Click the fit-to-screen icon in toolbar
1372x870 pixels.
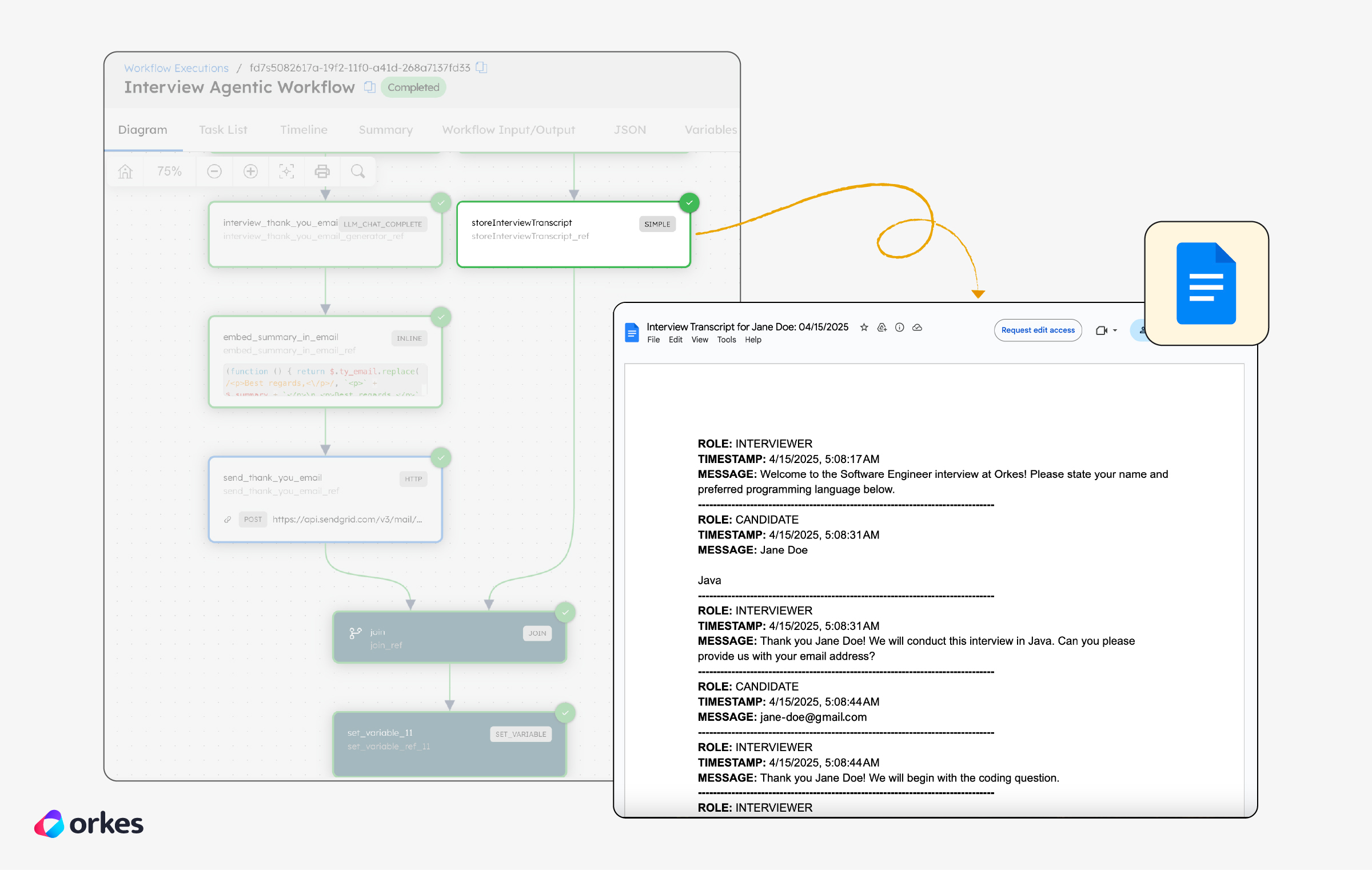(286, 171)
